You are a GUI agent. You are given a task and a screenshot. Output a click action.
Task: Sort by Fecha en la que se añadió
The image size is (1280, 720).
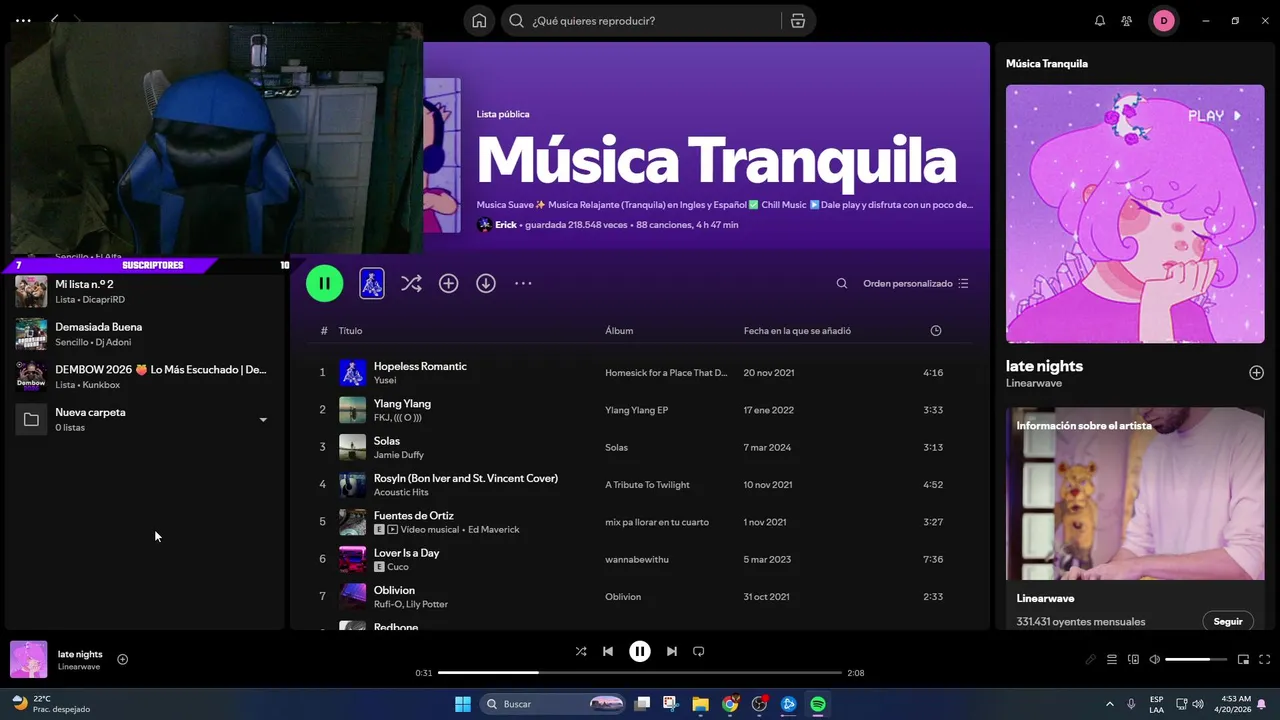(797, 331)
